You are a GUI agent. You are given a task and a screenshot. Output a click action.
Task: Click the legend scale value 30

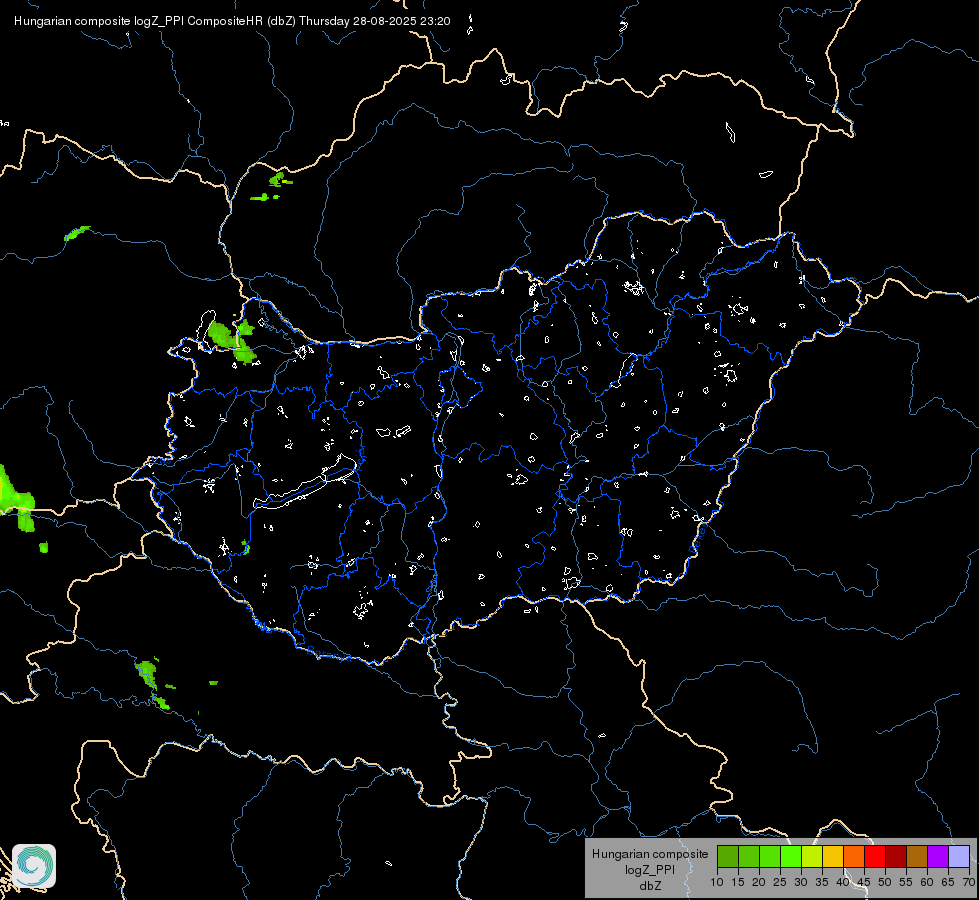[x=801, y=883]
